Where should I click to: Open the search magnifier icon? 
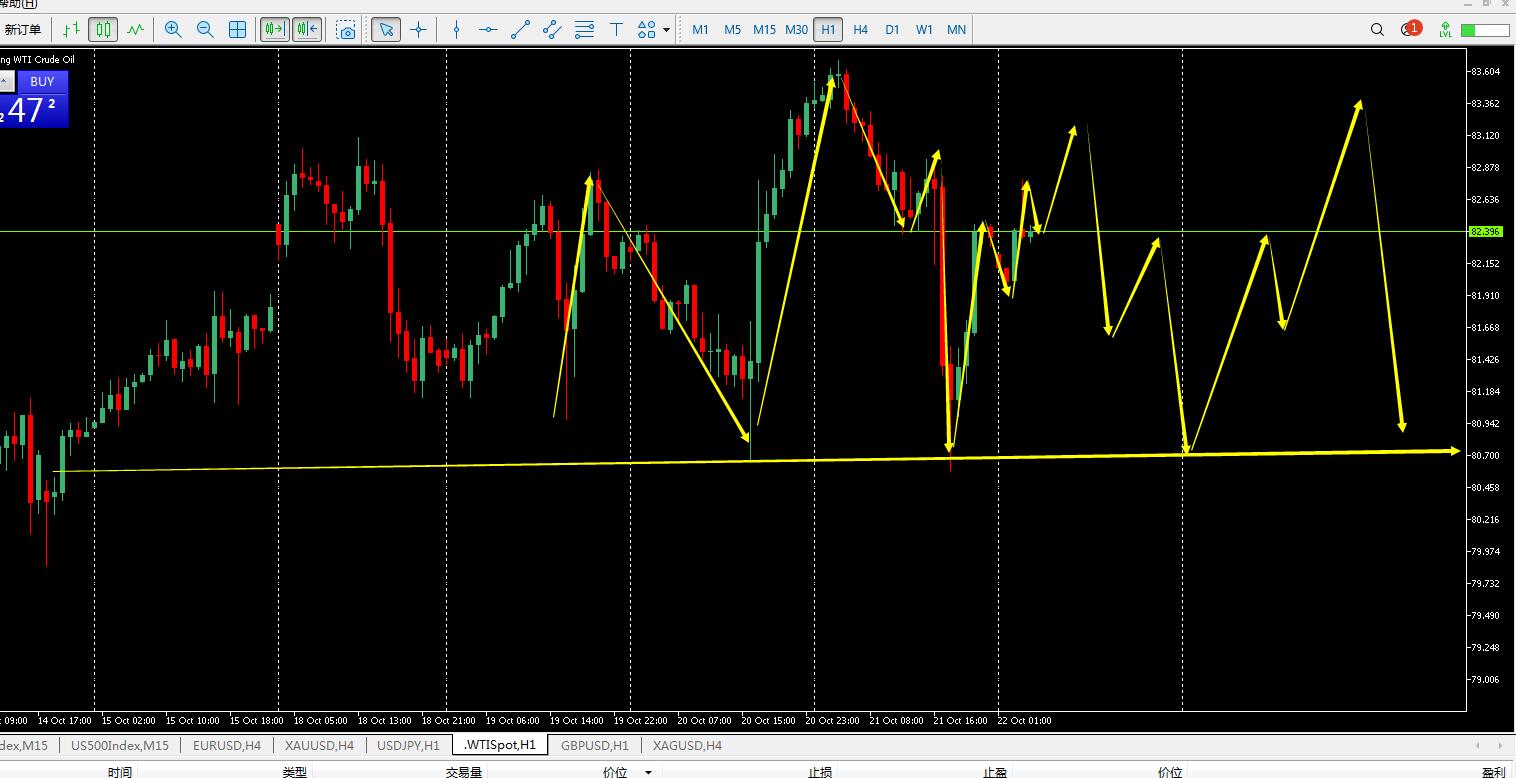(1378, 30)
